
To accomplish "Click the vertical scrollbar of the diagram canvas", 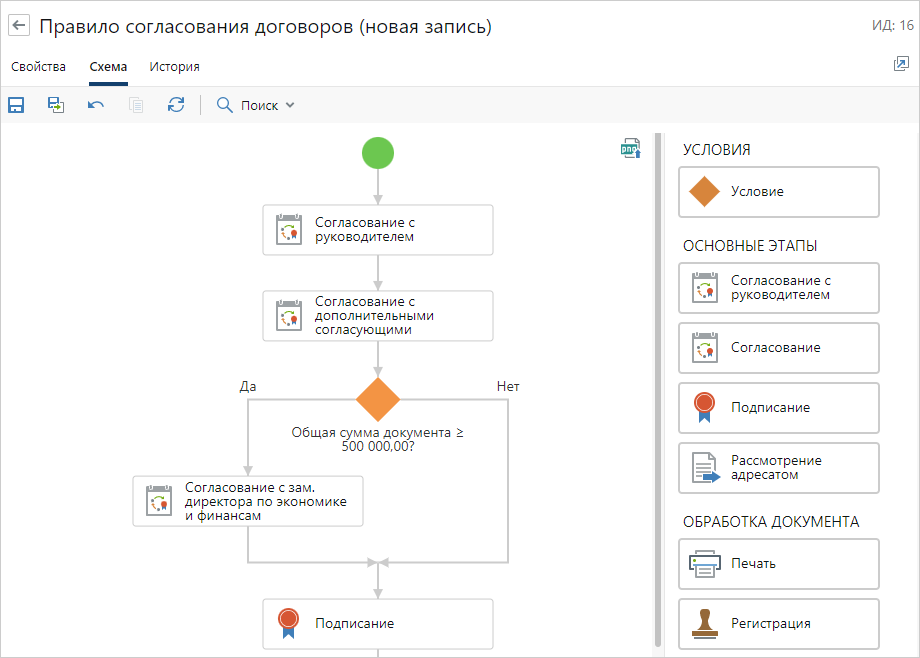I will pos(657,390).
